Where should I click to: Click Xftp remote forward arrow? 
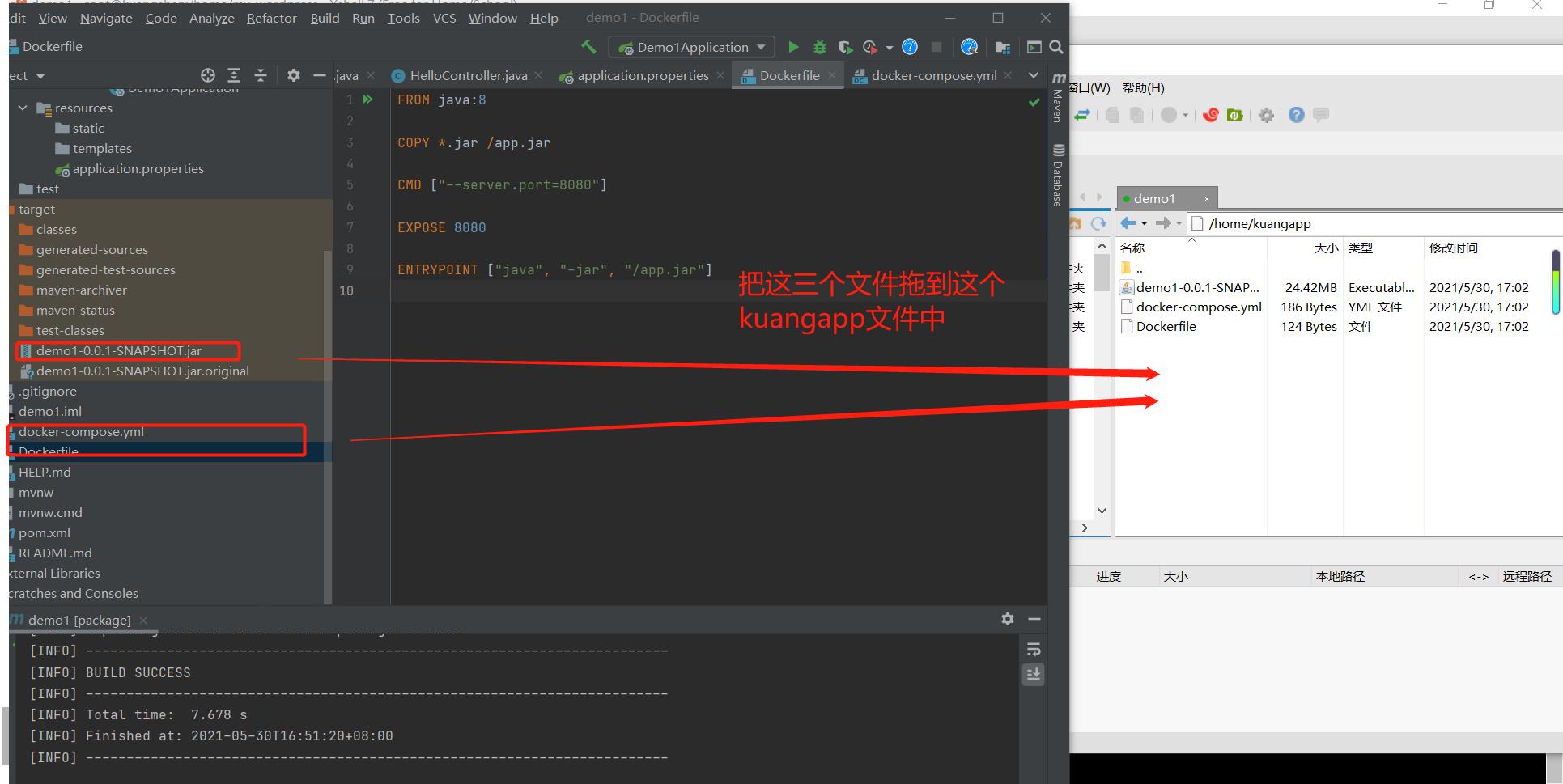[1163, 223]
